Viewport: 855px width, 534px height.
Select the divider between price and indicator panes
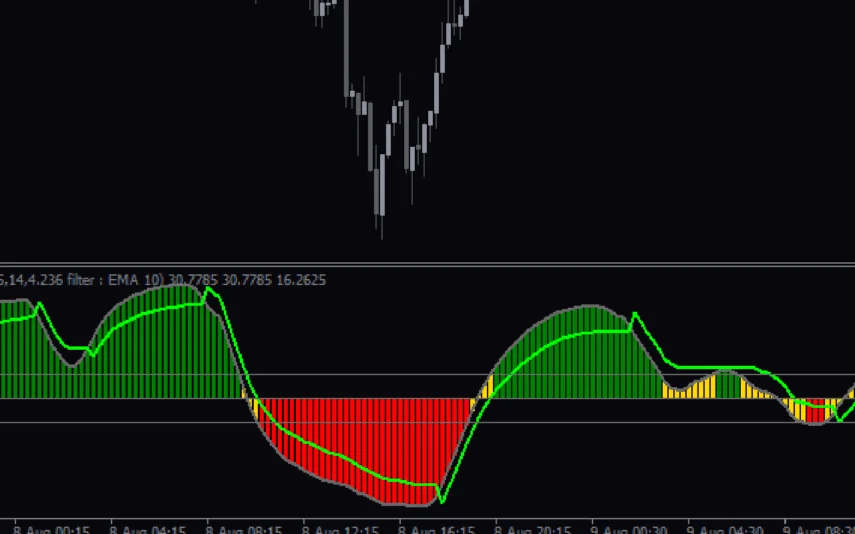click(x=427, y=264)
